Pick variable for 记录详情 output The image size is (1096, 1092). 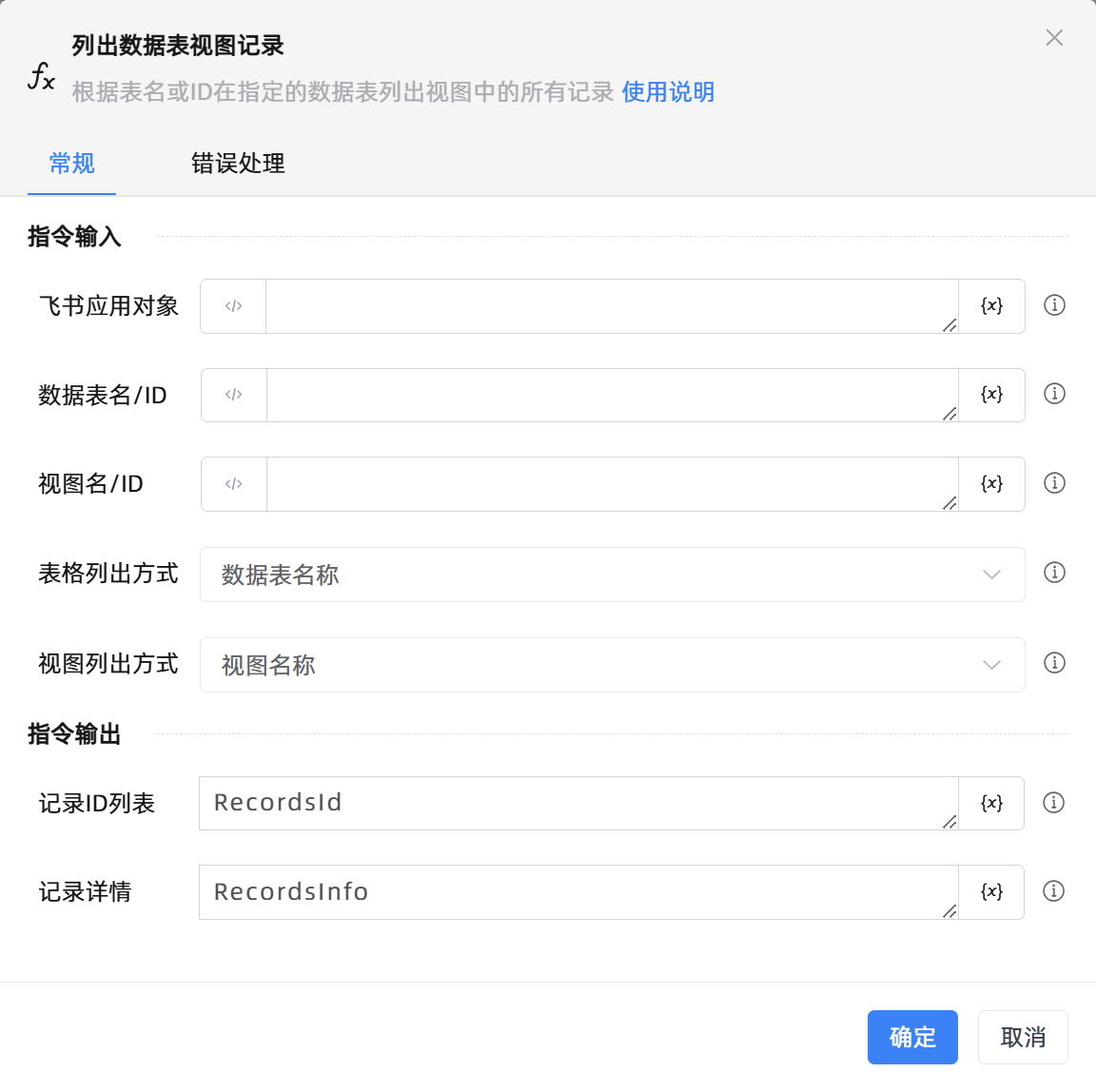(991, 891)
